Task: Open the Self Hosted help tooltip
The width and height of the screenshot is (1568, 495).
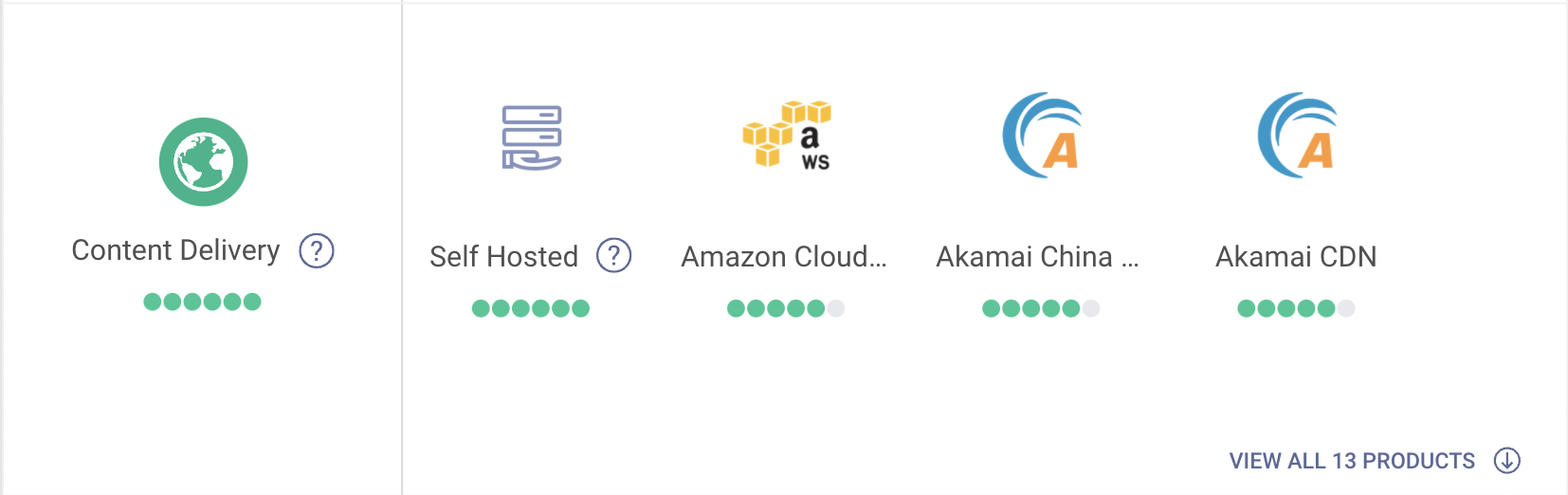Action: [614, 256]
